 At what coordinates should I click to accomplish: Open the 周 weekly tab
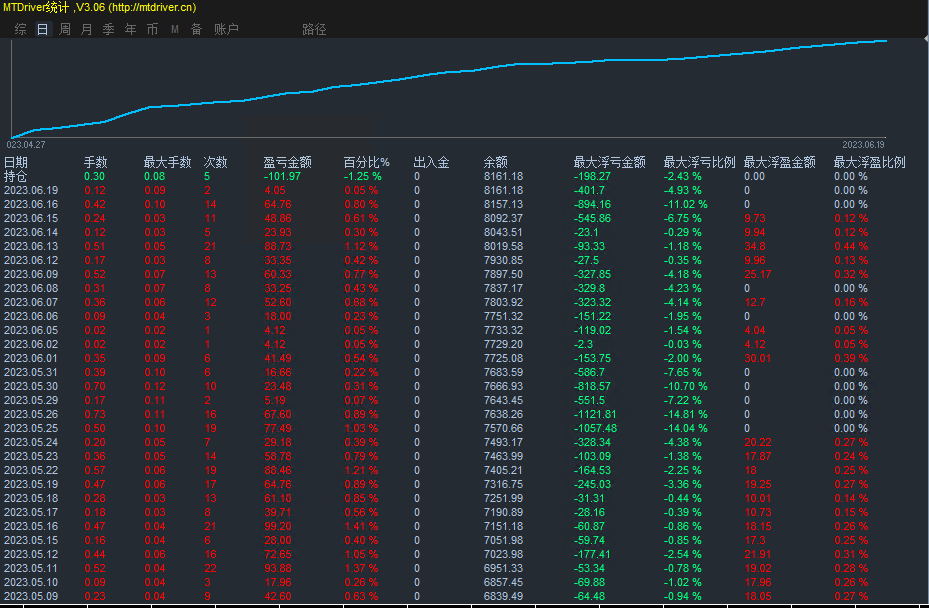click(65, 29)
